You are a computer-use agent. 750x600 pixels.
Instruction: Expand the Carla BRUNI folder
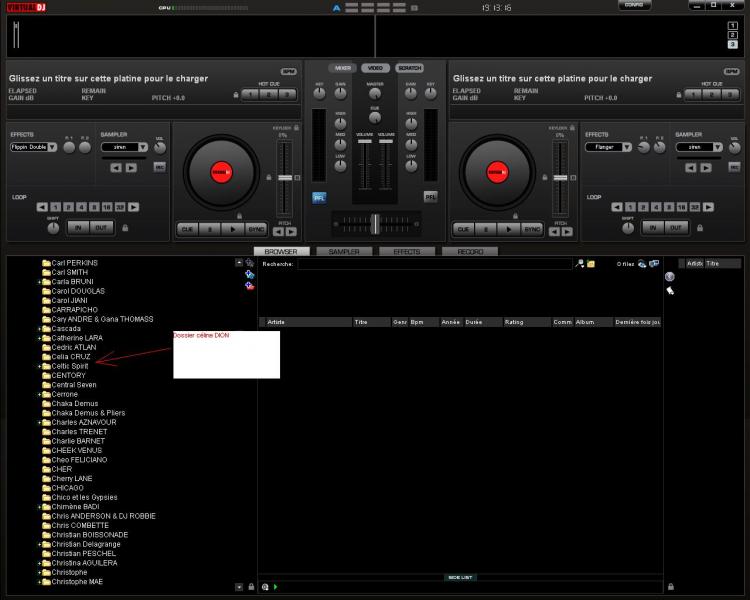[x=39, y=282]
